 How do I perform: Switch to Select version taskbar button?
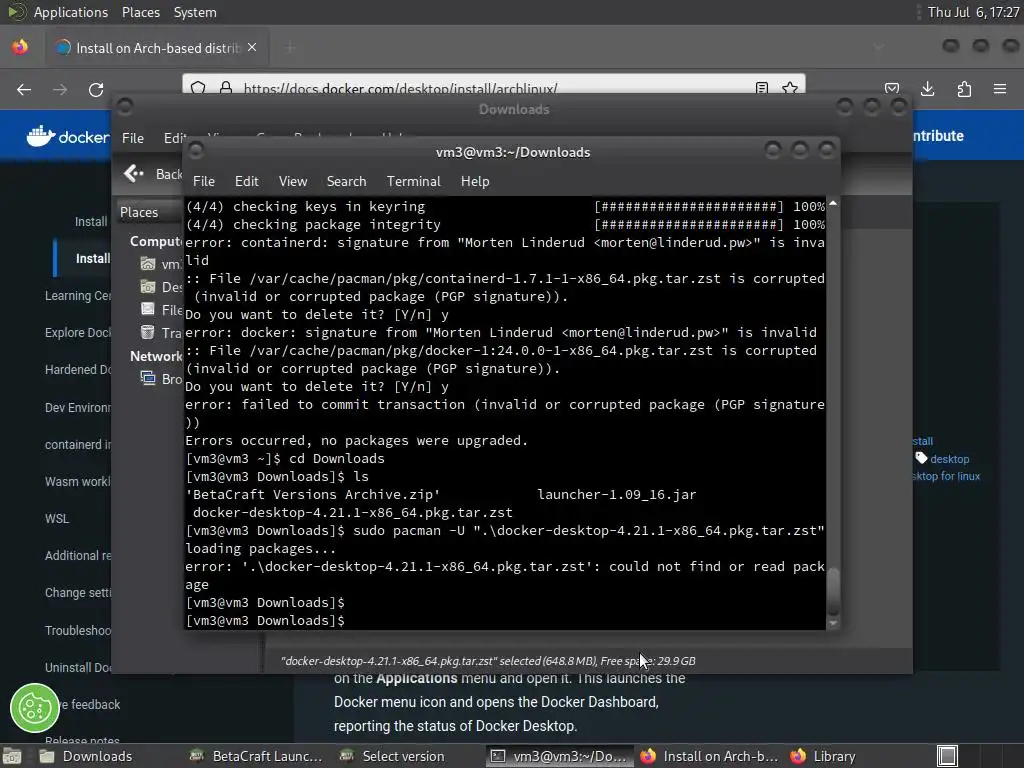[x=392, y=756]
